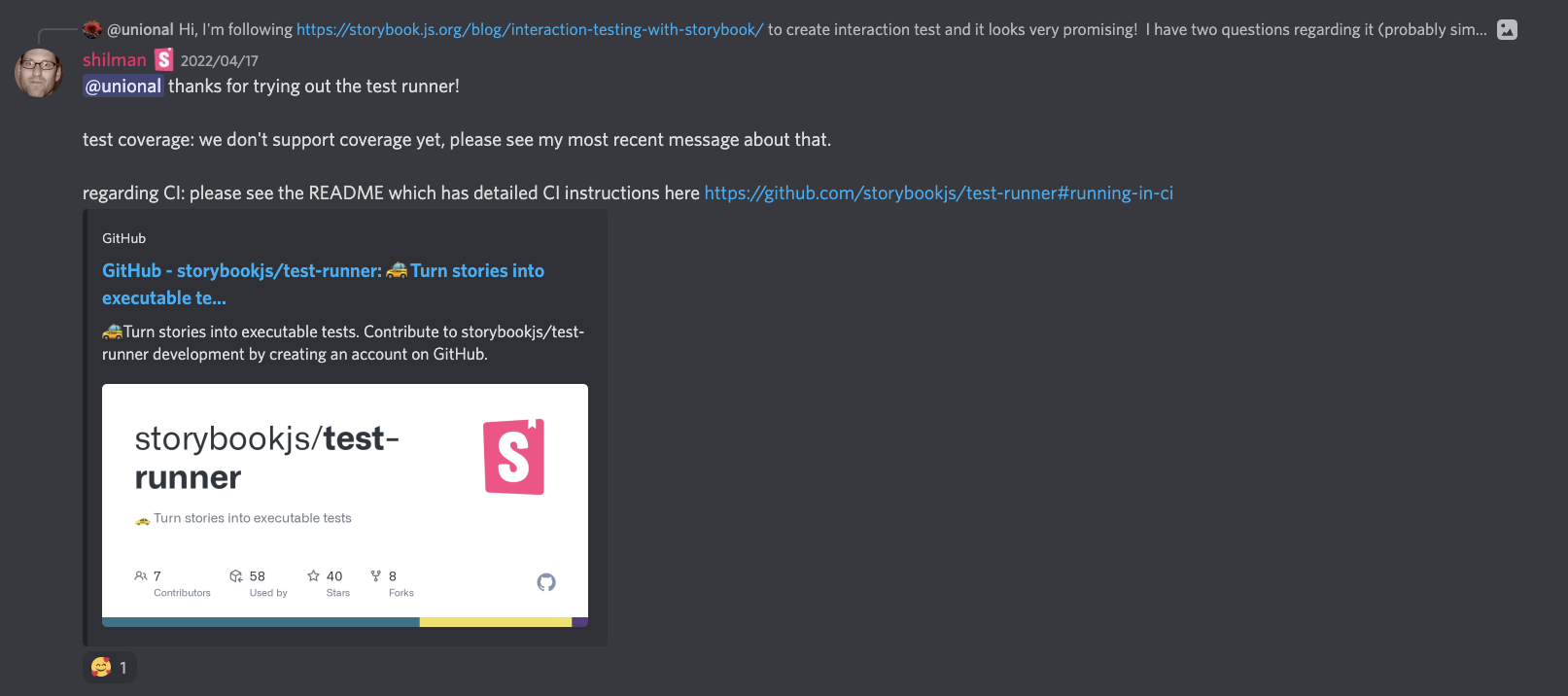The height and width of the screenshot is (696, 1568).
Task: Click the Used by package icon
Action: click(x=236, y=575)
